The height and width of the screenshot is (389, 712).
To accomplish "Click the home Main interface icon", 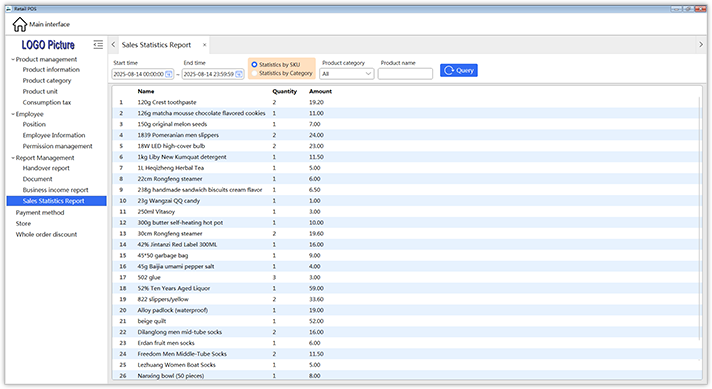I will (x=20, y=25).
